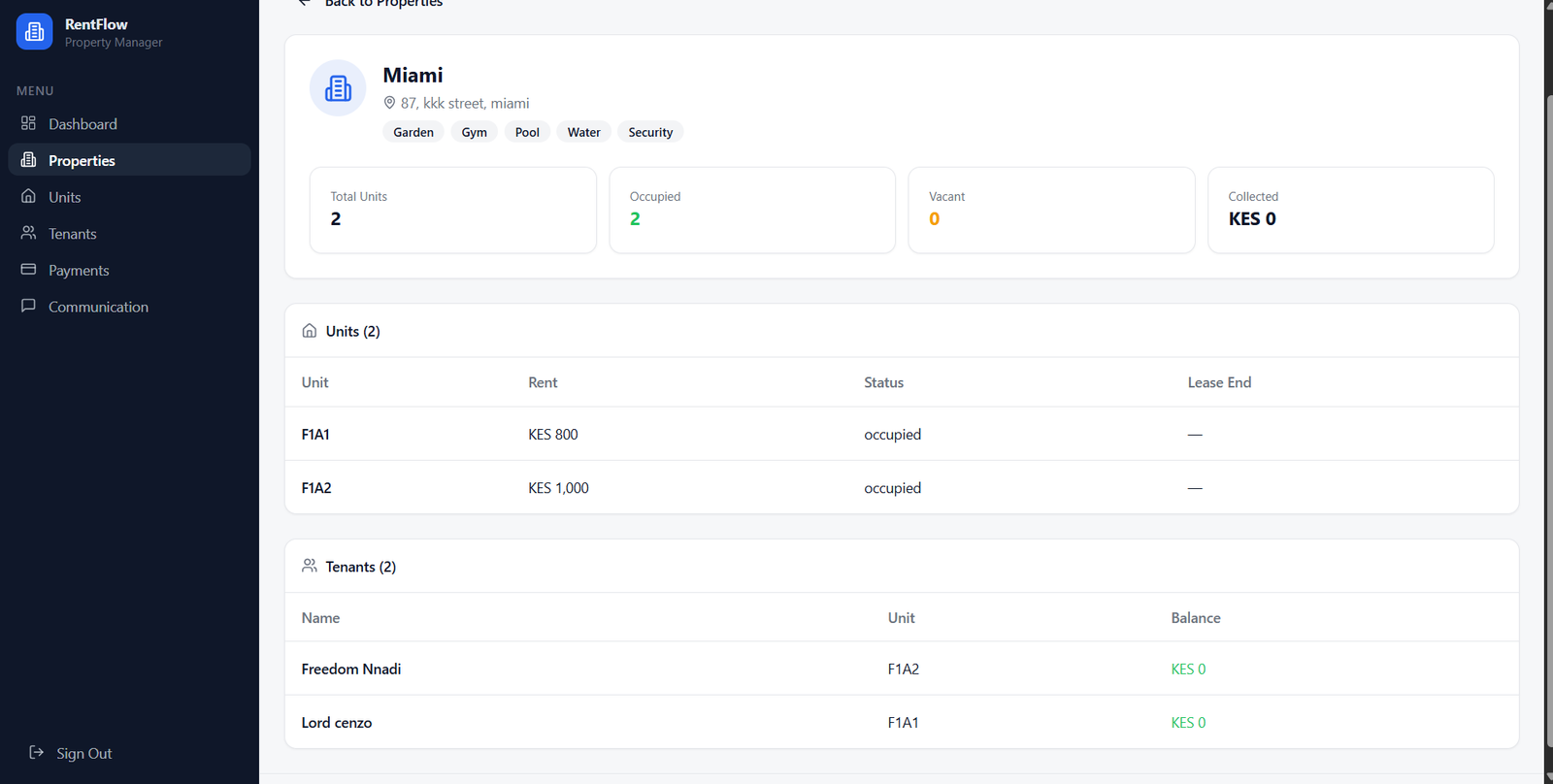Click the Dashboard grid icon in sidebar

tap(28, 123)
